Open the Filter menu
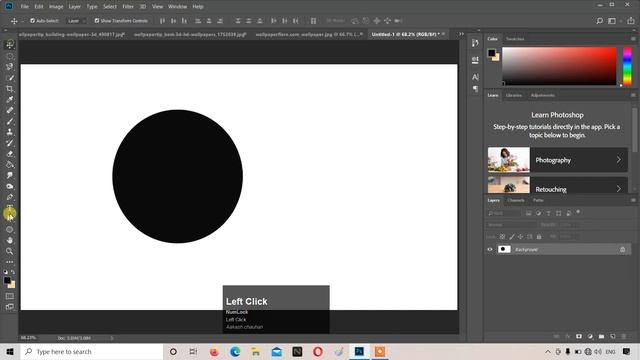This screenshot has height=360, width=640. click(128, 7)
